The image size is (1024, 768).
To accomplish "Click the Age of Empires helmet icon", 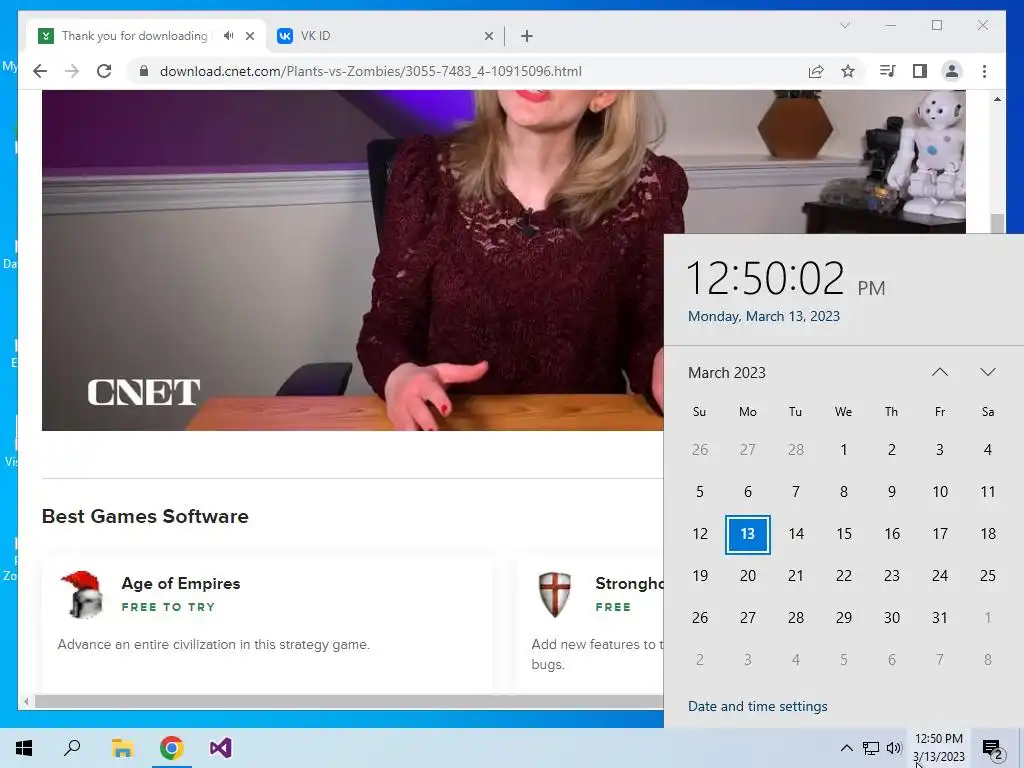I will 82,594.
